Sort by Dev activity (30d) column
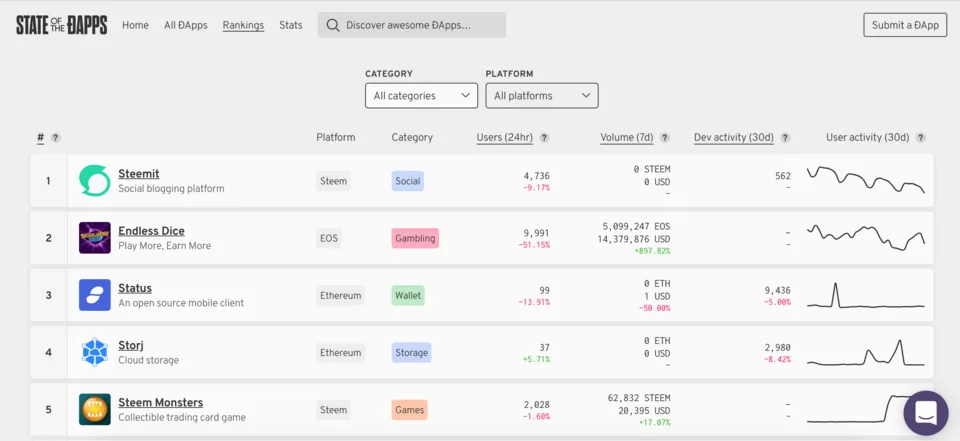This screenshot has width=960, height=441. coord(733,138)
